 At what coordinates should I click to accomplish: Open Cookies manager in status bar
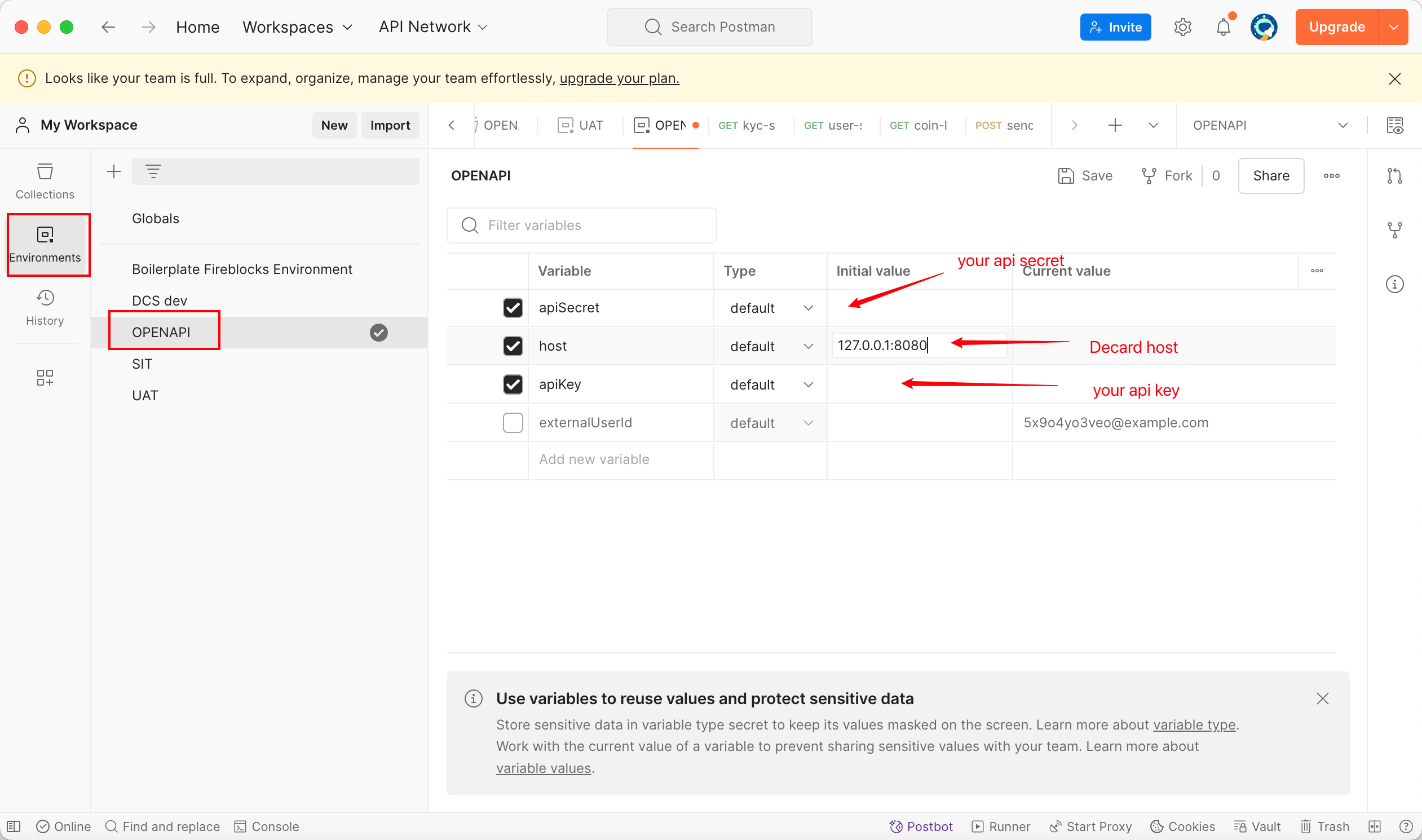tap(1182, 826)
